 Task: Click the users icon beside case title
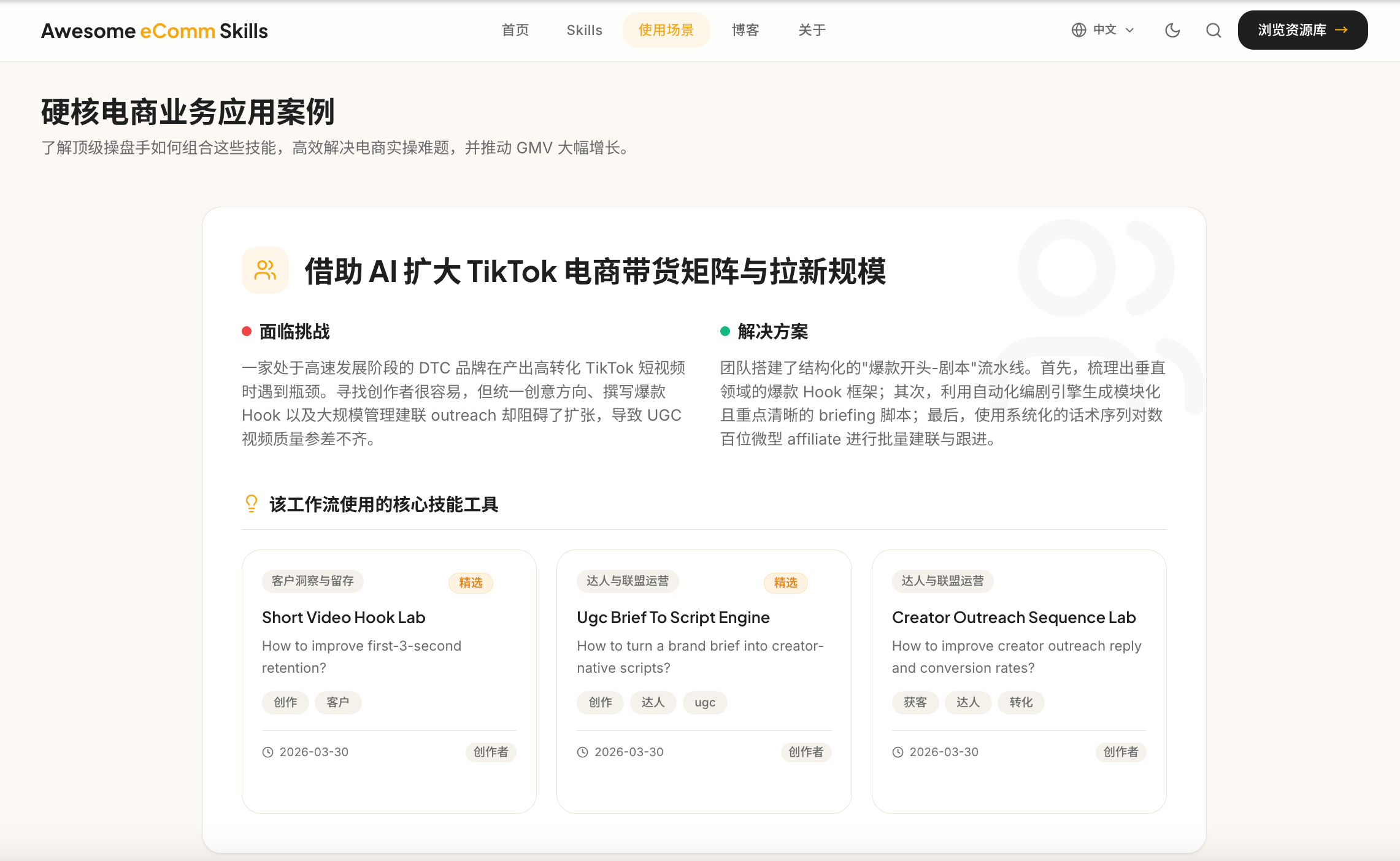(x=265, y=270)
